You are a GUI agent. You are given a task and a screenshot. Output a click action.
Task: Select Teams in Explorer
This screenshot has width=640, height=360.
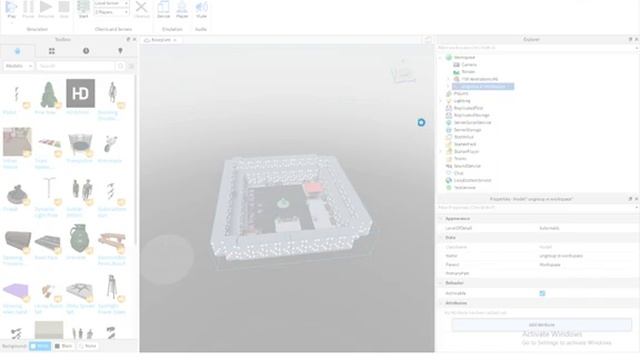coord(460,159)
